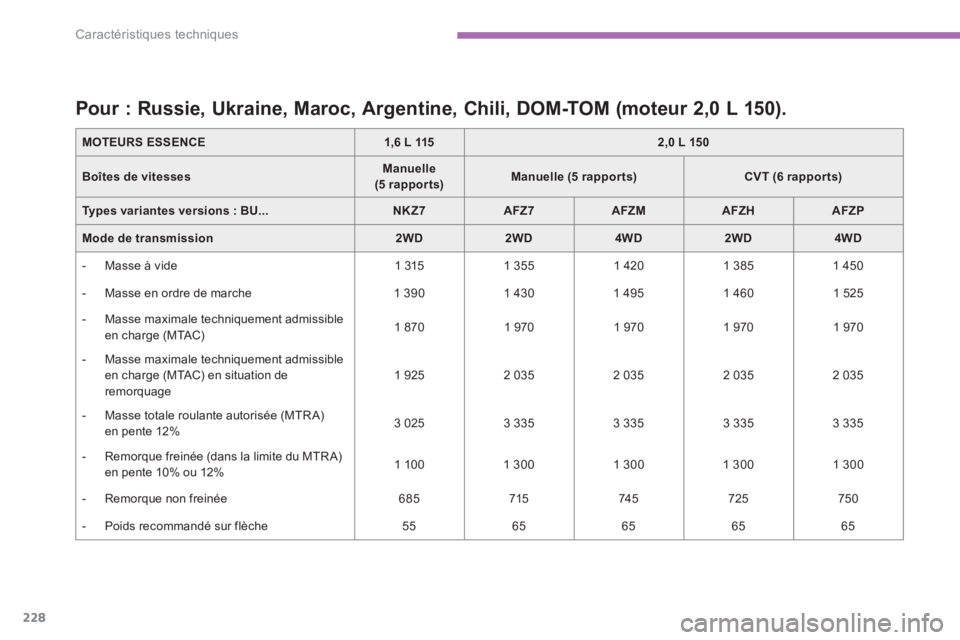
Task: Click the 'CVT (6 rapports)' cell
Action: coord(793,176)
